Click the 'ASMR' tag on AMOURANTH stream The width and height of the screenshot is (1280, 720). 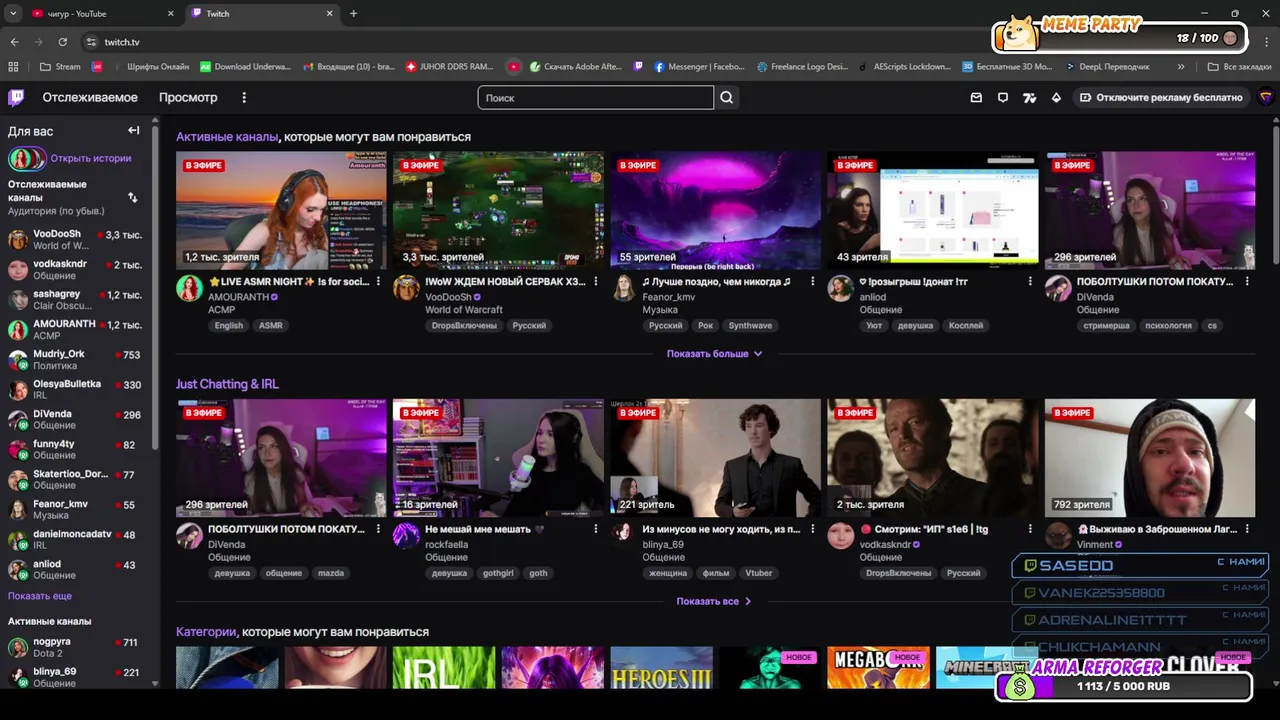tap(271, 326)
